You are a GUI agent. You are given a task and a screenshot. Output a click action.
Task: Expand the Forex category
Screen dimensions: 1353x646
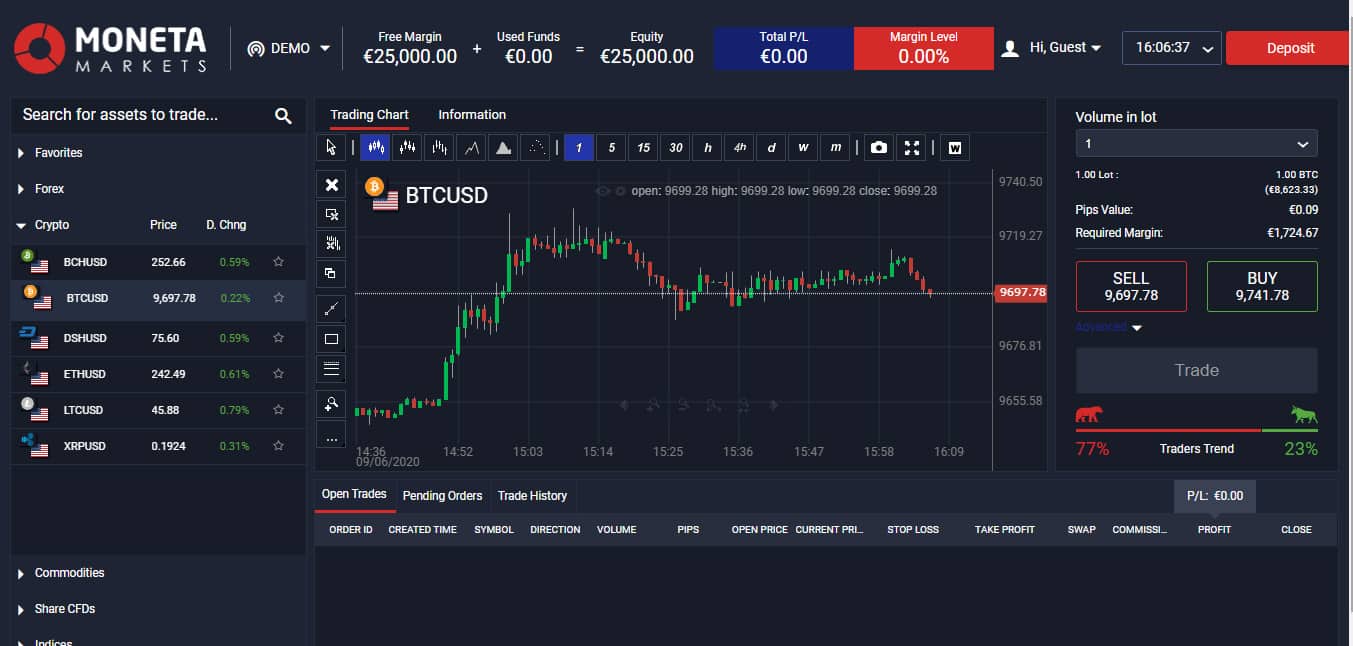pos(49,189)
